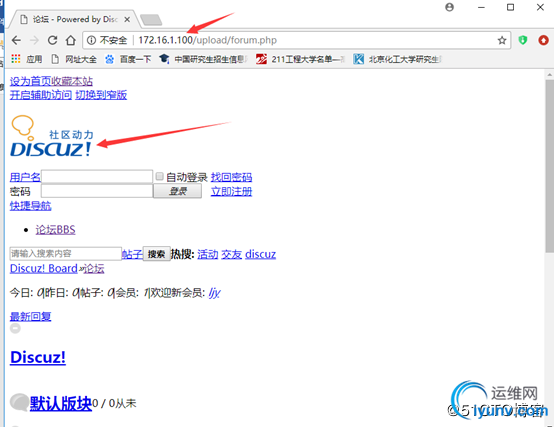The image size is (554, 427).
Task: Click the browser back arrow
Action: (x=16, y=40)
